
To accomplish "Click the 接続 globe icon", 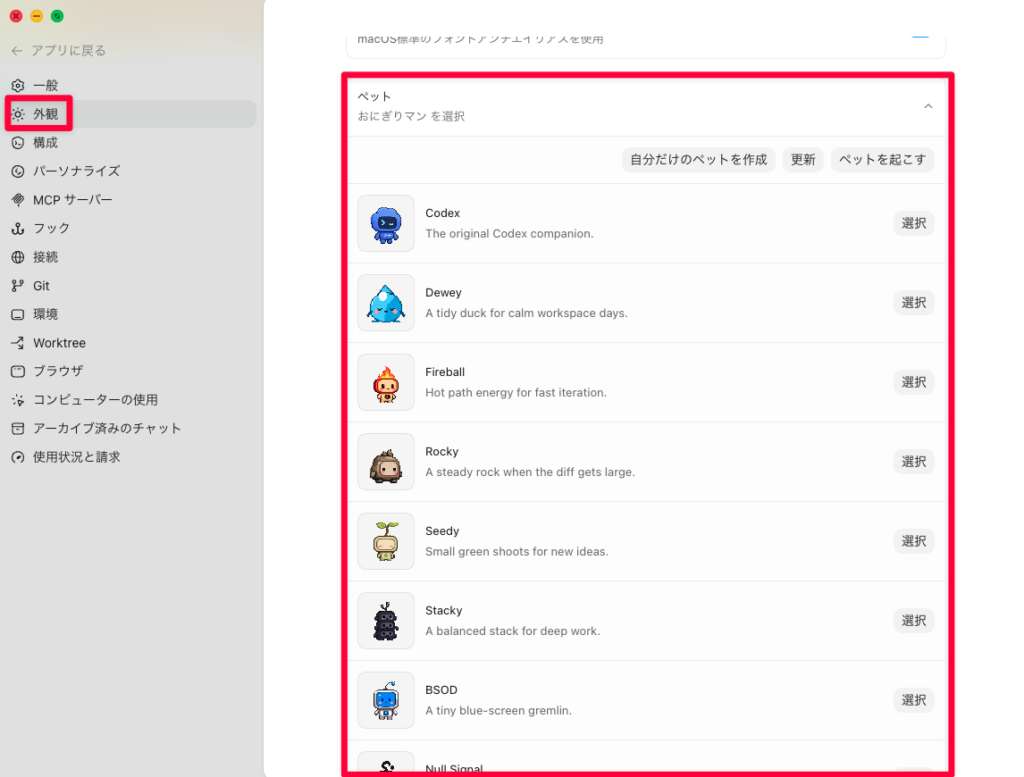I will (x=18, y=257).
